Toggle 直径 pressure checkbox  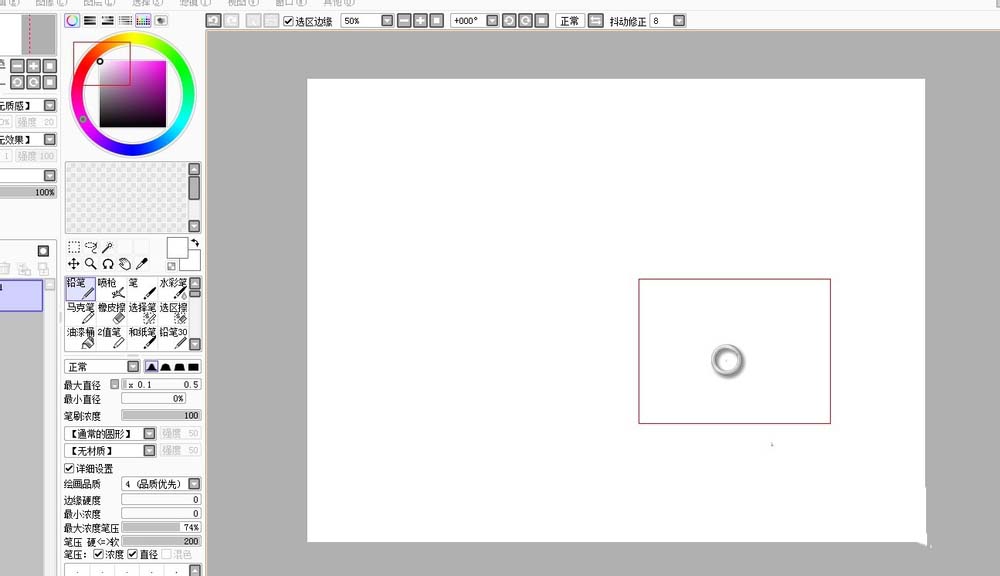133,554
